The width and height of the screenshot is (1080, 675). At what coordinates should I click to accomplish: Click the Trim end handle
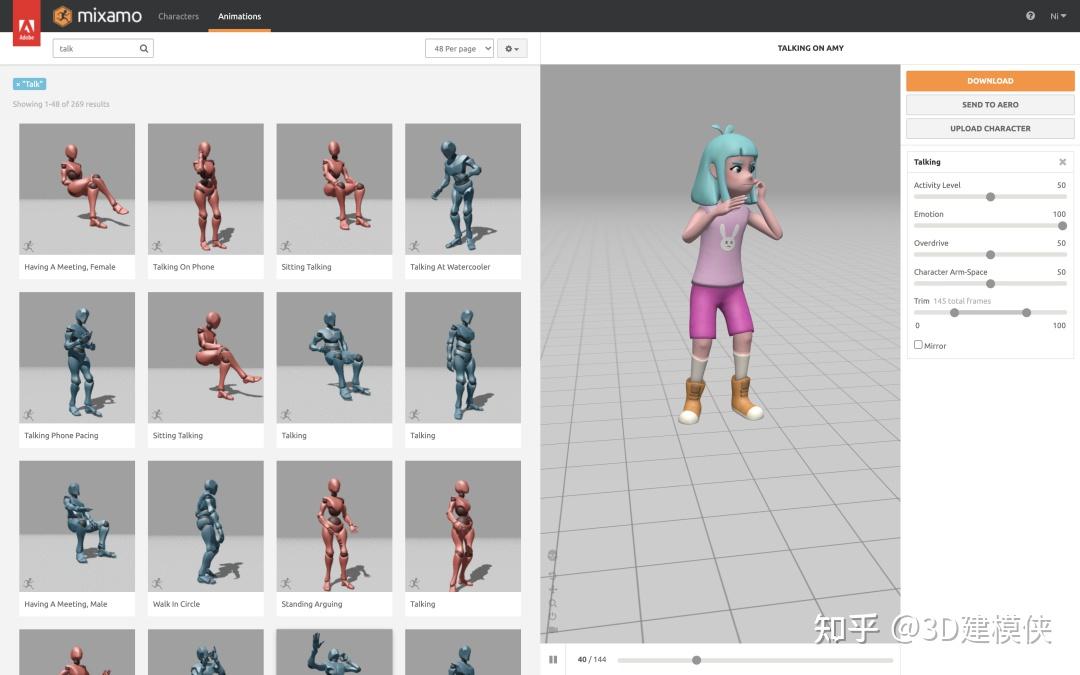coord(1026,313)
